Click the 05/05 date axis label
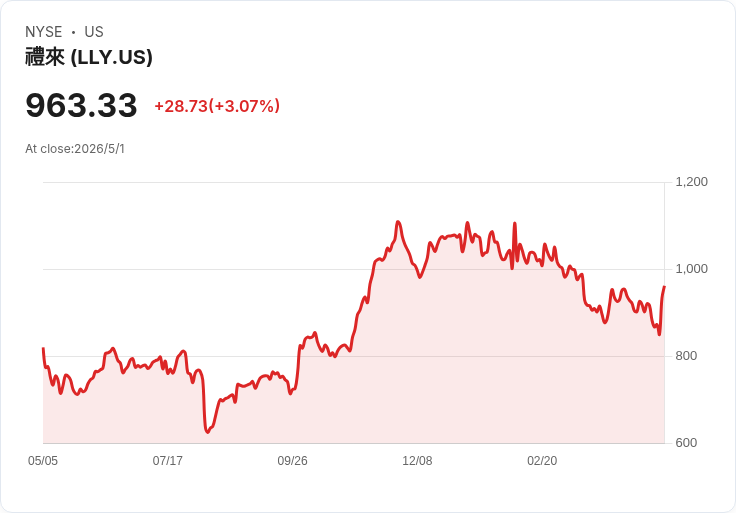This screenshot has height=513, width=736. (43, 461)
